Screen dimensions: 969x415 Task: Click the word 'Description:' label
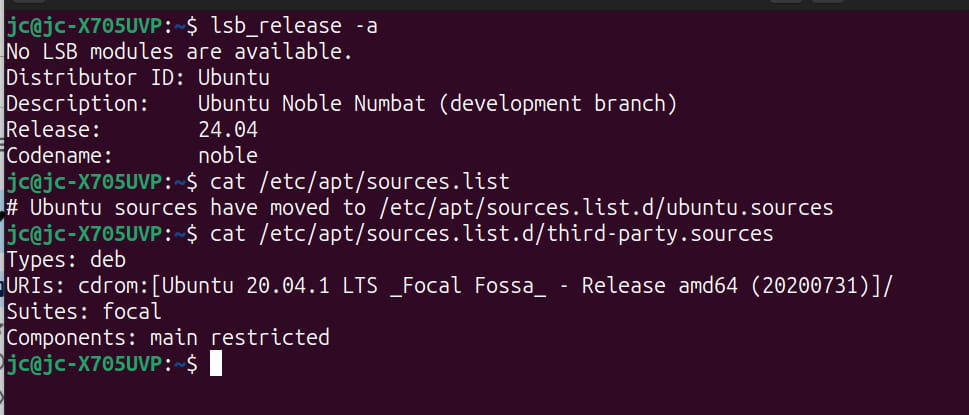(x=78, y=104)
